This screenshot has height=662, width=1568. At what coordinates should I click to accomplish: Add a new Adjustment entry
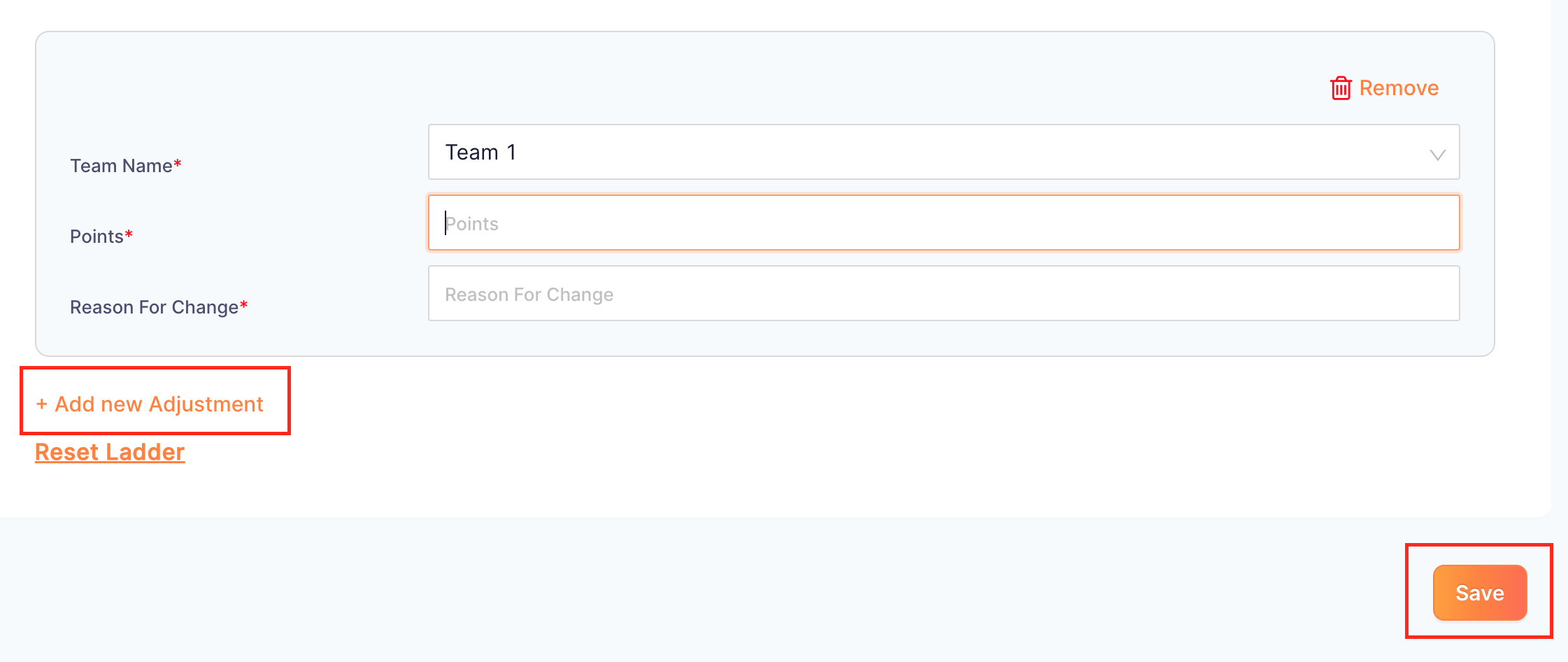click(x=150, y=404)
